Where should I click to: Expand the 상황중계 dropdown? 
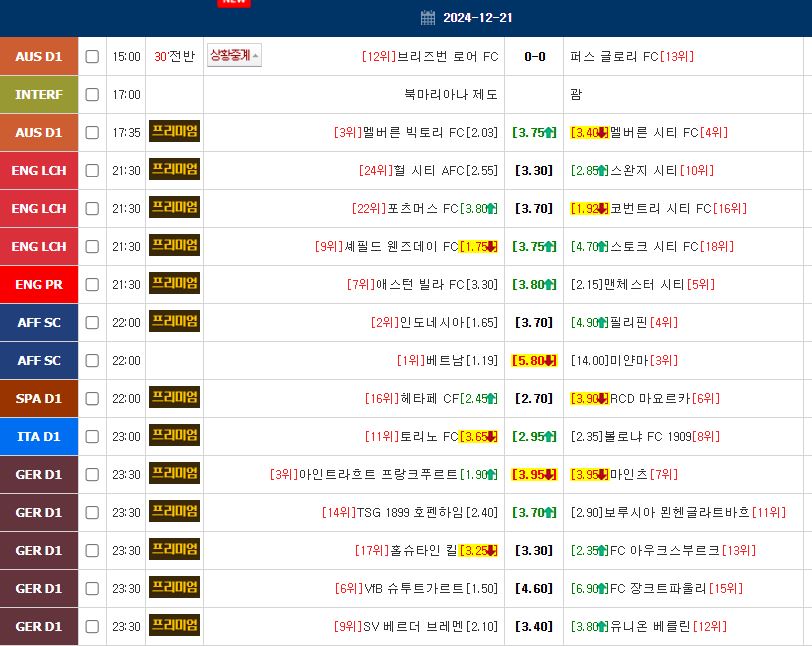[x=234, y=55]
